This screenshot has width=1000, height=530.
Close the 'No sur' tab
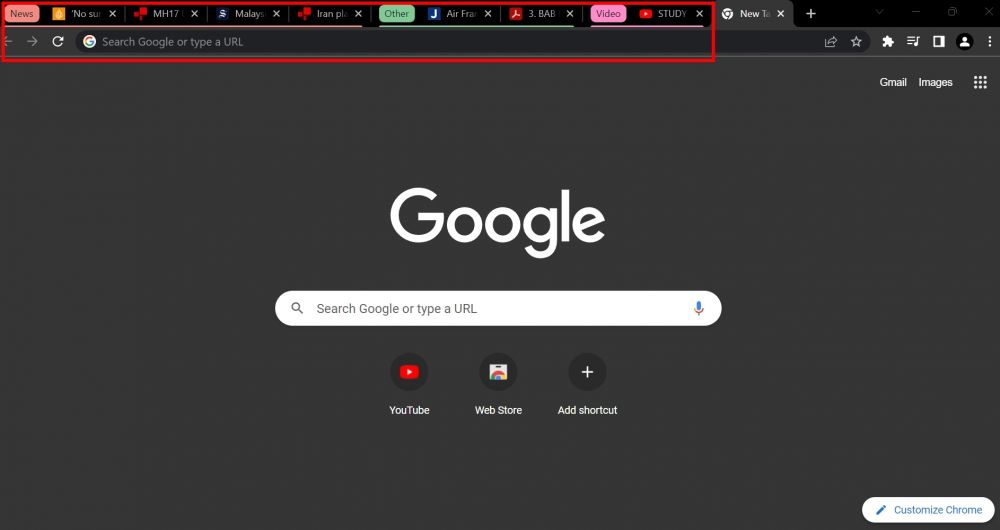112,13
